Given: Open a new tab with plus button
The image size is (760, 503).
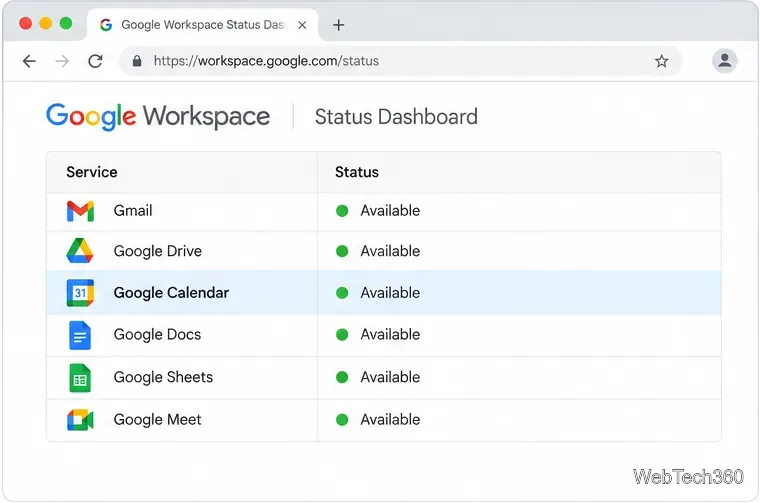Looking at the screenshot, I should pos(339,25).
